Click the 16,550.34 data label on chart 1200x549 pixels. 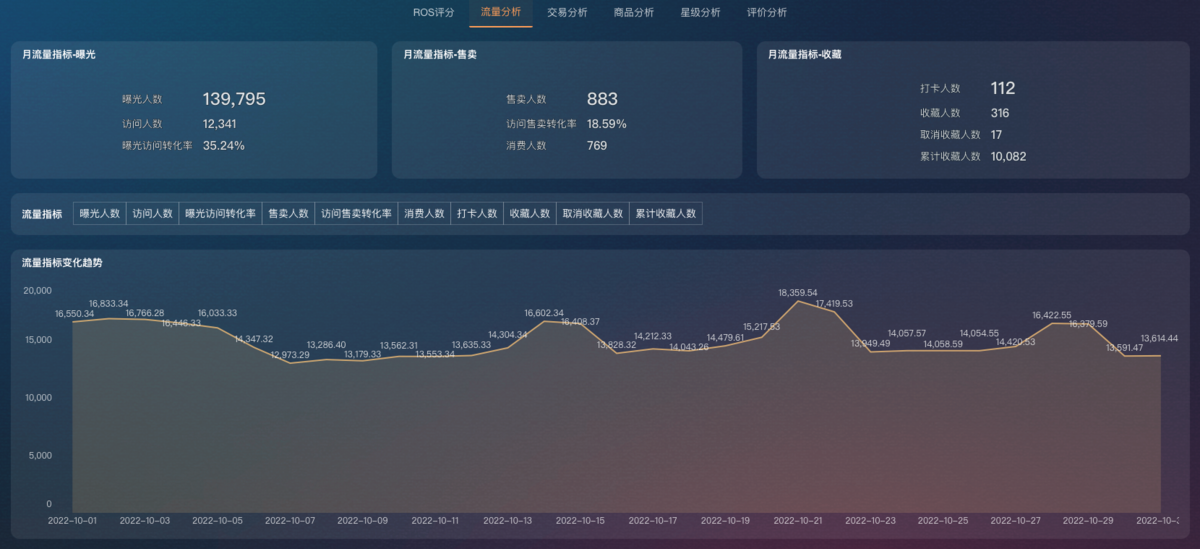[75, 314]
